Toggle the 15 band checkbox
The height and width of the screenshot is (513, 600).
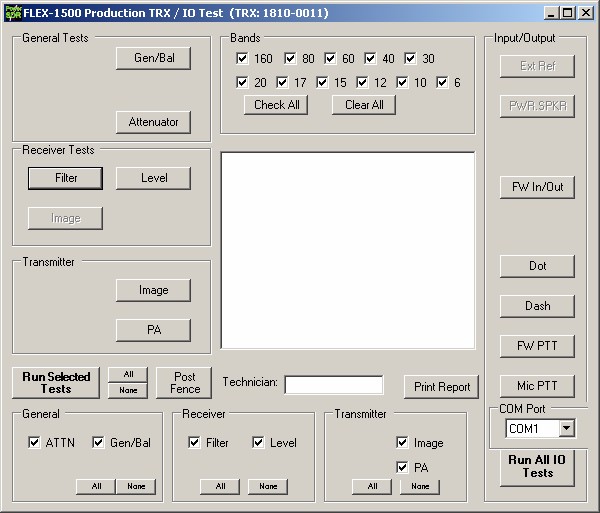322,82
